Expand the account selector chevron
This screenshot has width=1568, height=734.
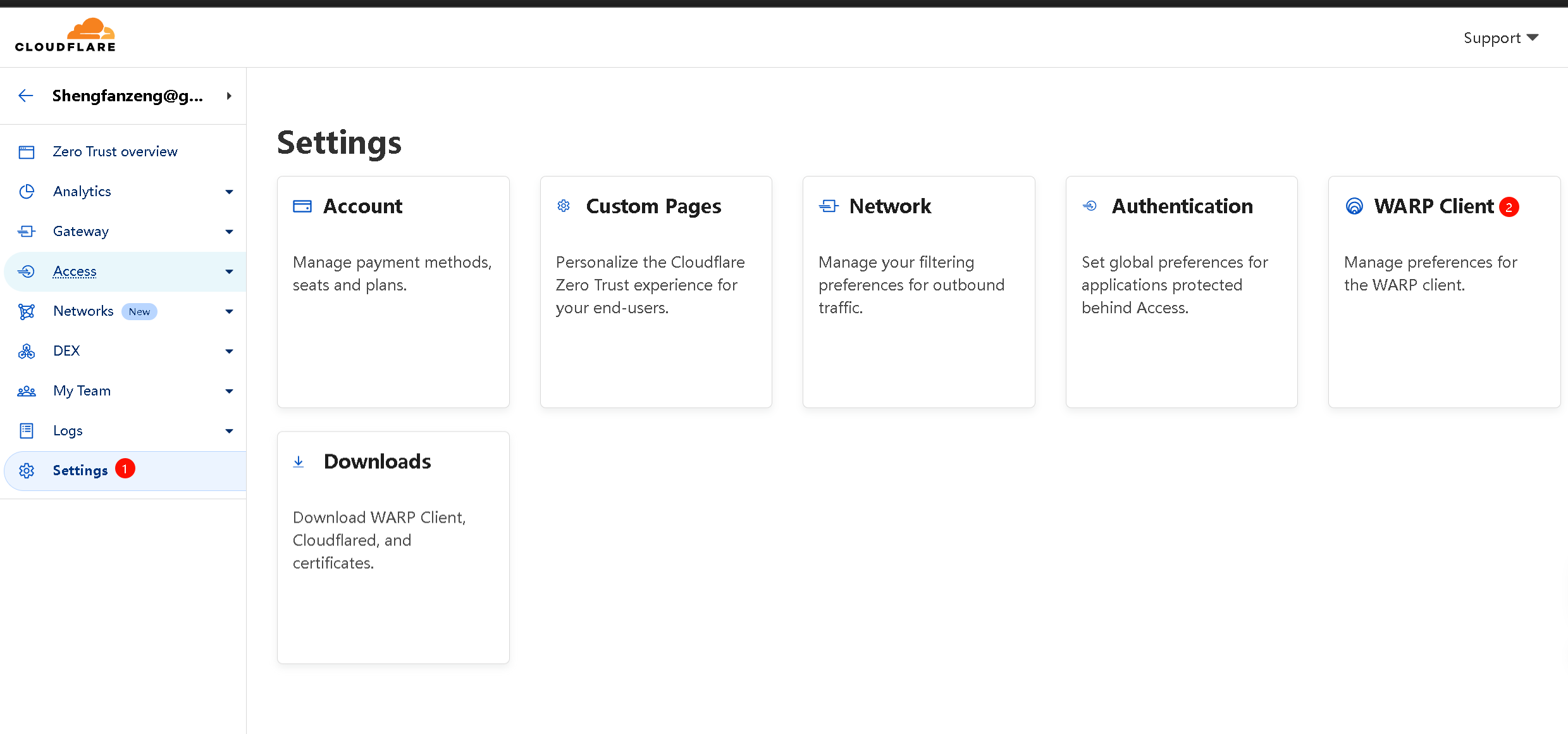(x=229, y=96)
